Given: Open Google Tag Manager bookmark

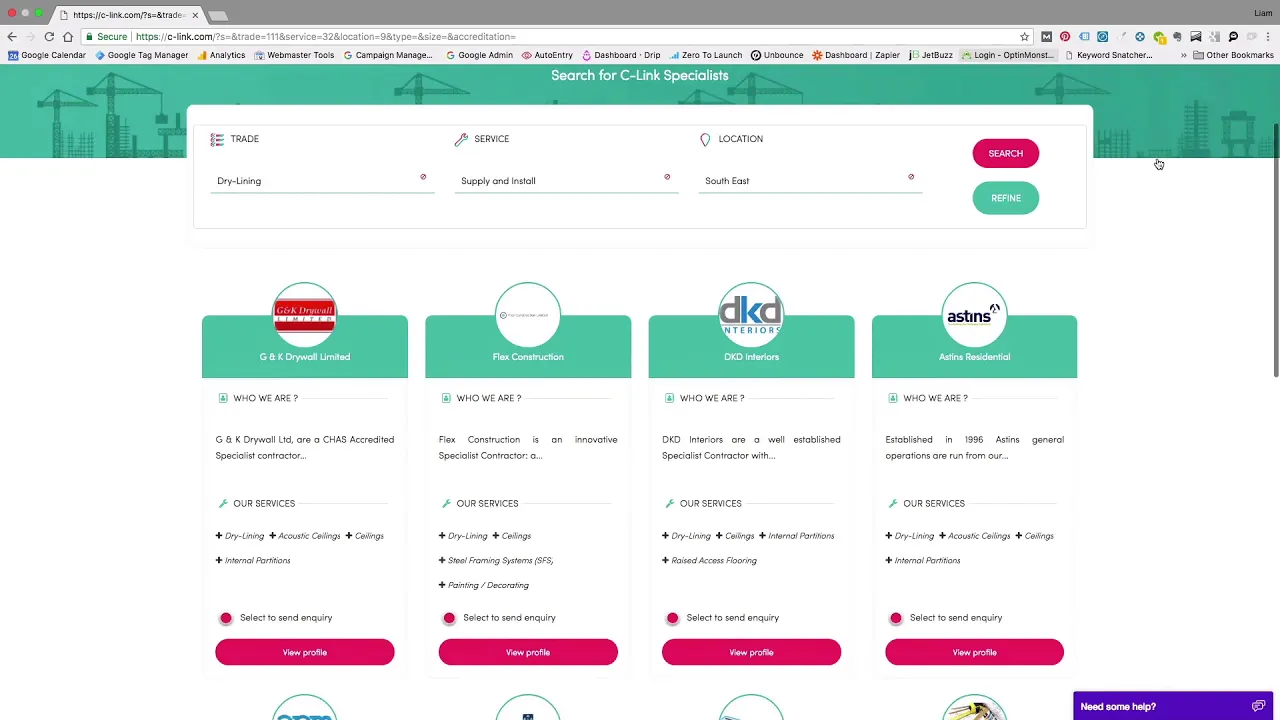Looking at the screenshot, I should point(141,55).
